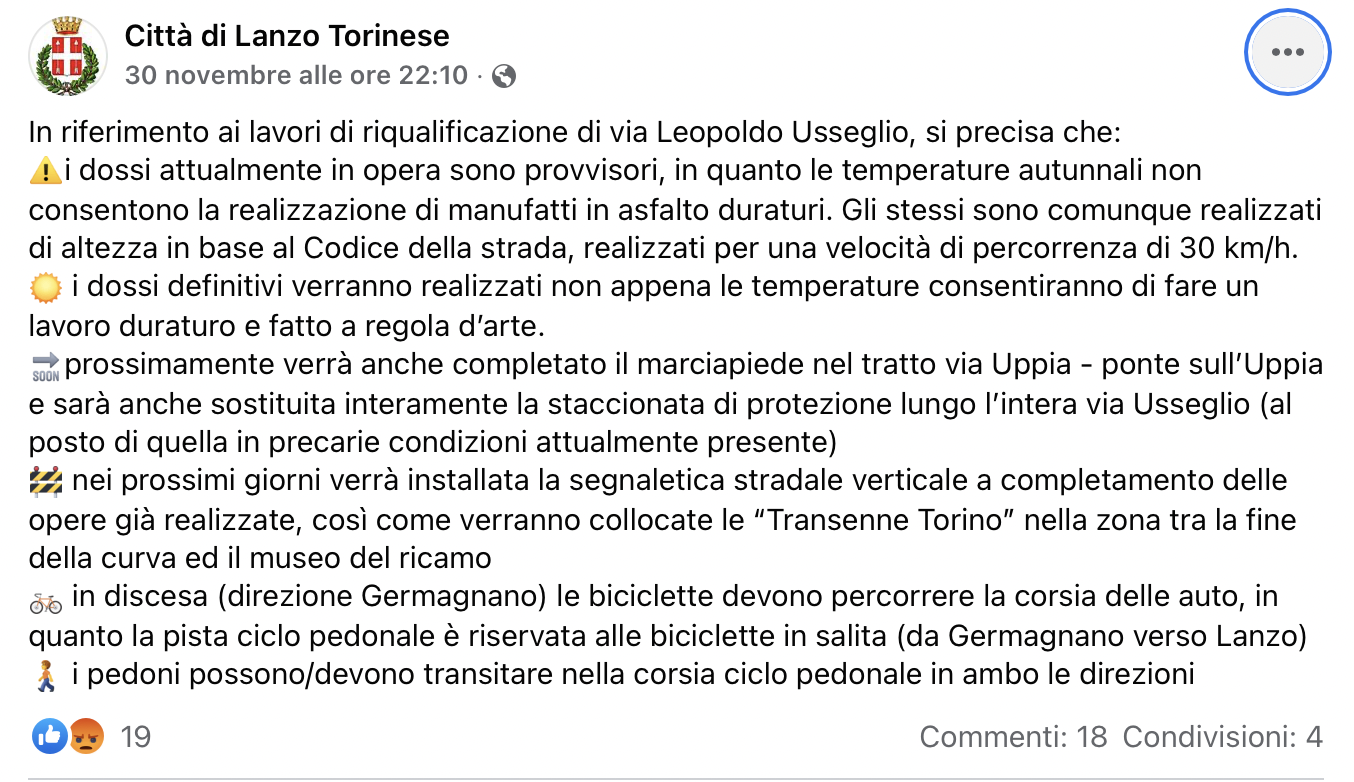The height and width of the screenshot is (782, 1354).
Task: Show who reacted via the 19 count
Action: point(135,737)
